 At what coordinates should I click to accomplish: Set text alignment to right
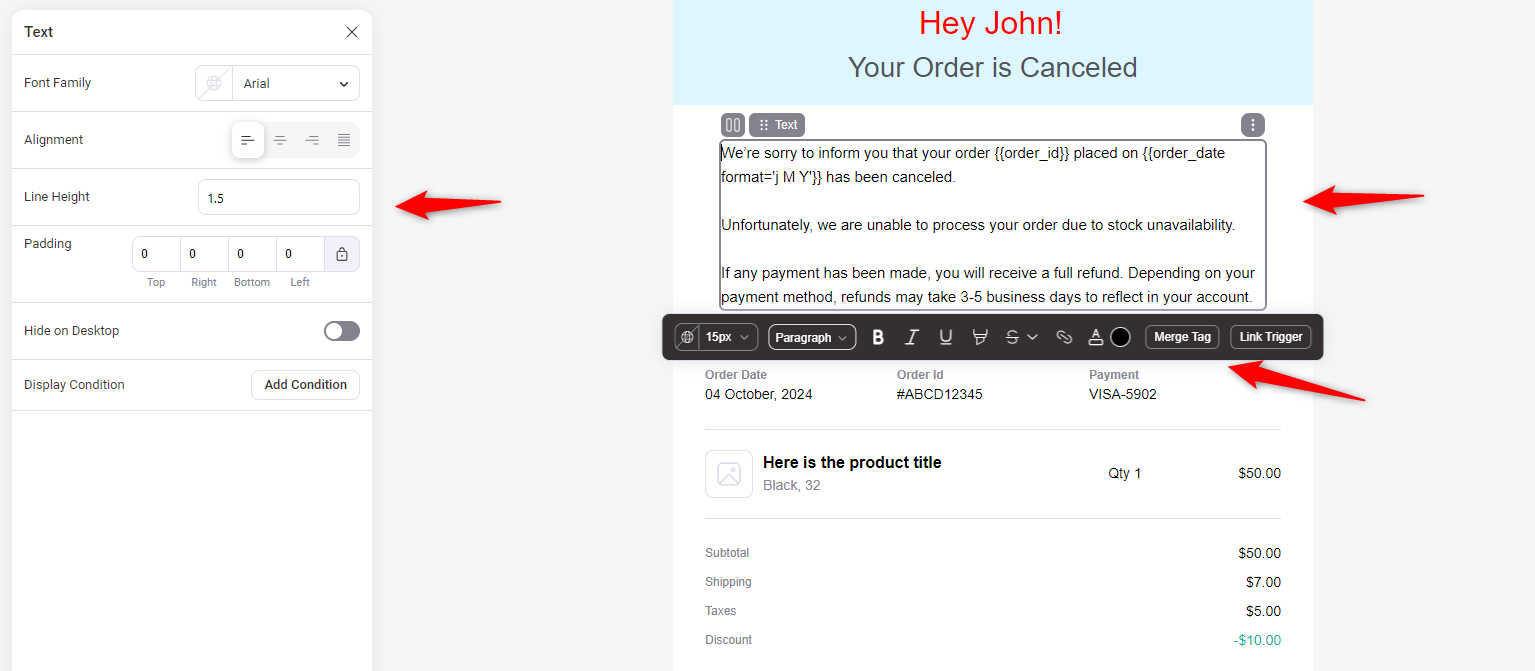click(x=312, y=140)
